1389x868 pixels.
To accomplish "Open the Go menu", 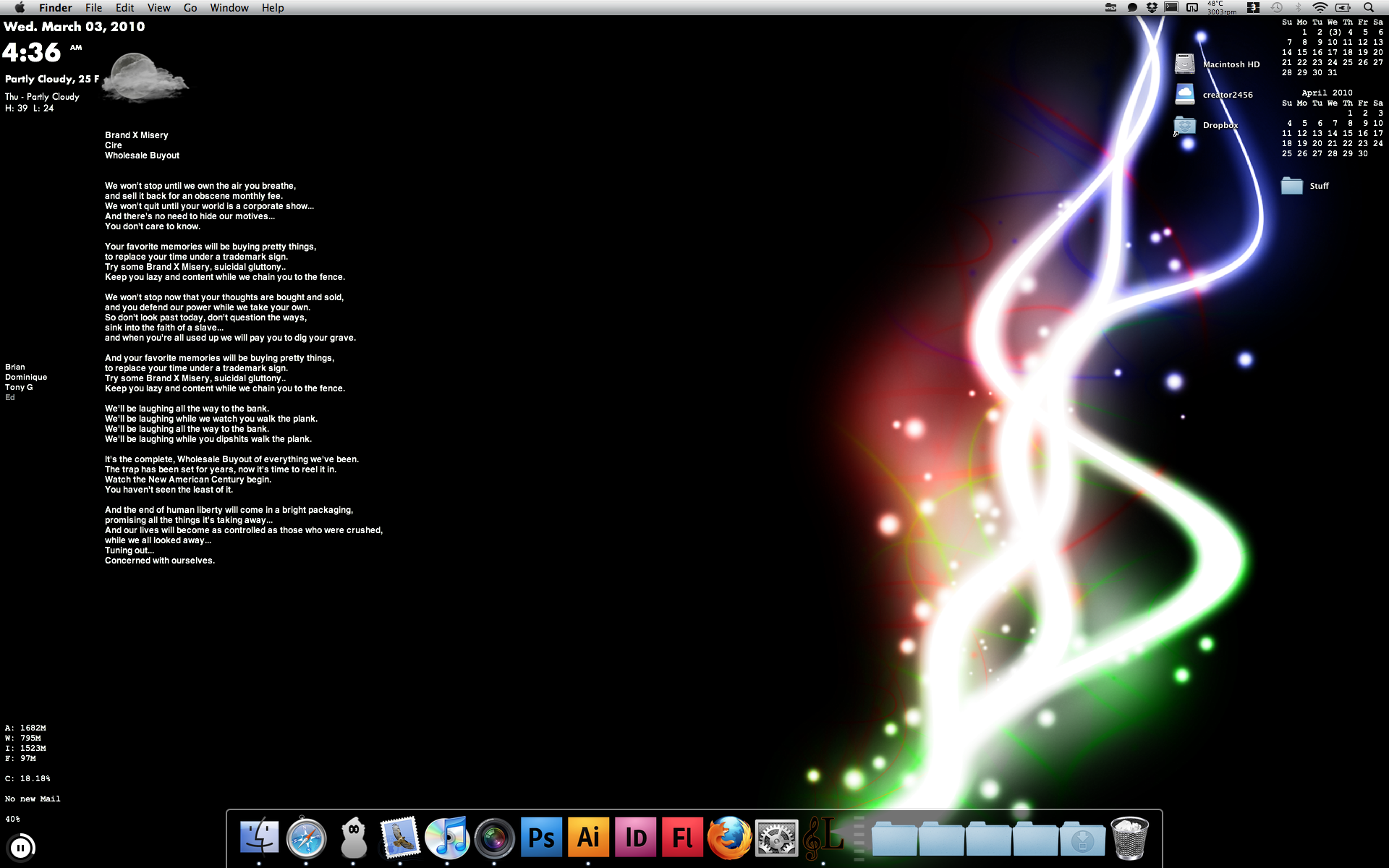I will pyautogui.click(x=190, y=7).
